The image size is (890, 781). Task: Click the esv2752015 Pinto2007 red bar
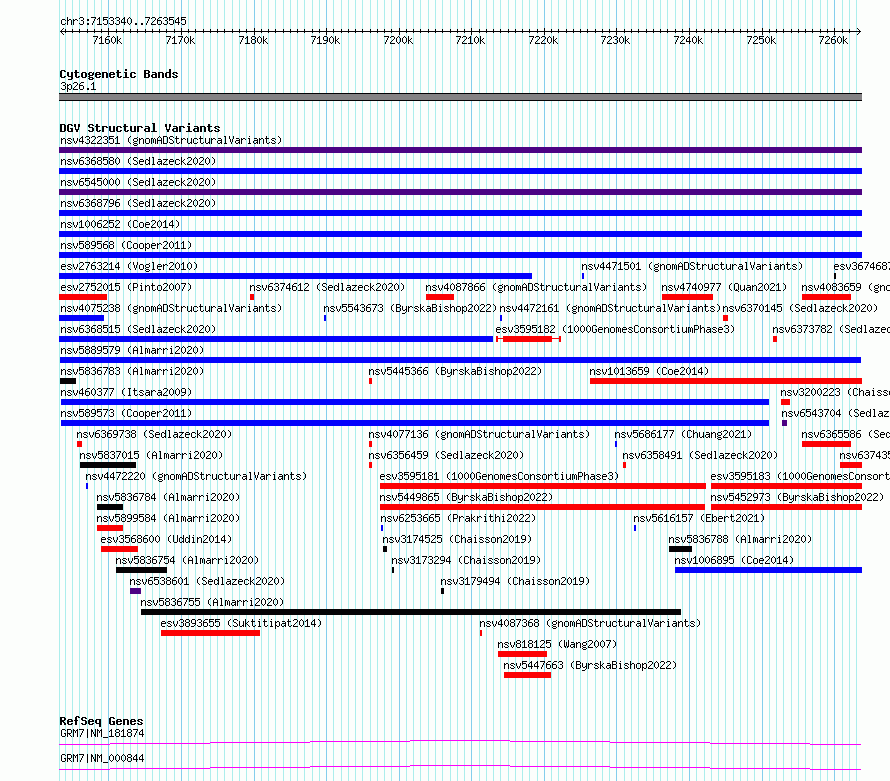[x=83, y=297]
